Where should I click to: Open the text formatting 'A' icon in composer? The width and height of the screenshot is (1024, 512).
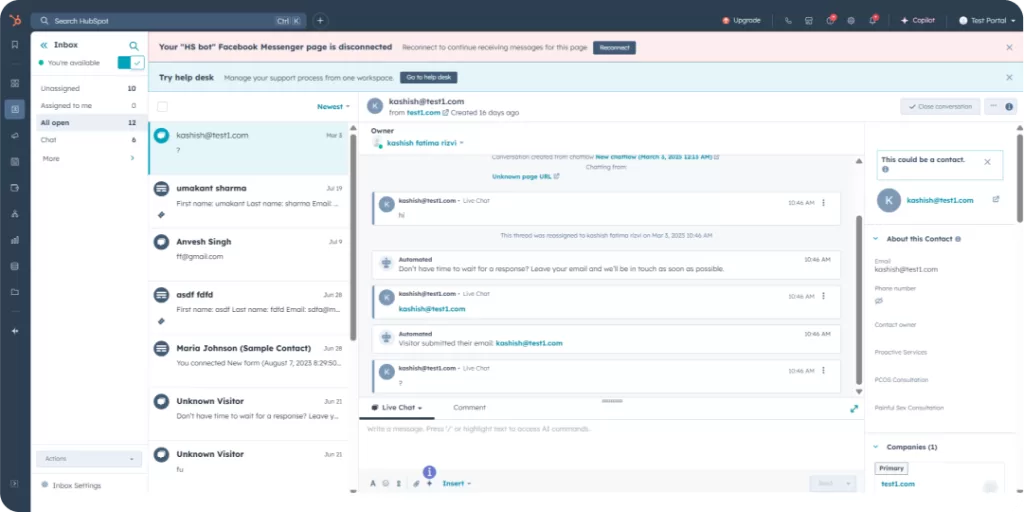click(x=373, y=483)
